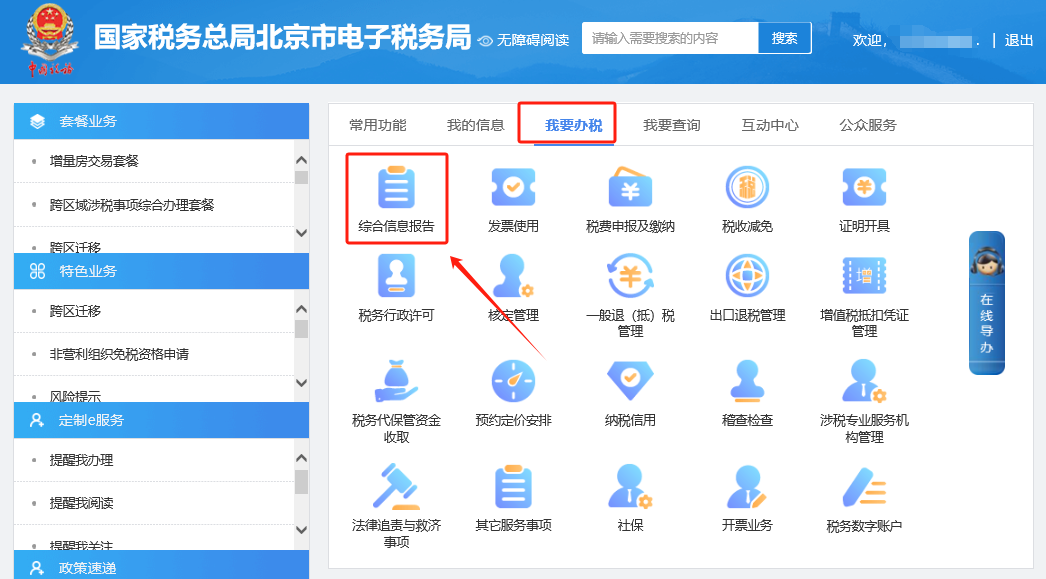This screenshot has height=579, width=1046.
Task: Open 提醒我阅读 link
Action: (x=81, y=503)
